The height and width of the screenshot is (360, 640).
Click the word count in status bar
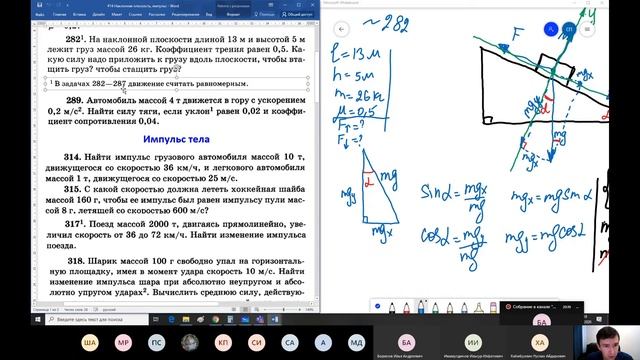point(76,310)
